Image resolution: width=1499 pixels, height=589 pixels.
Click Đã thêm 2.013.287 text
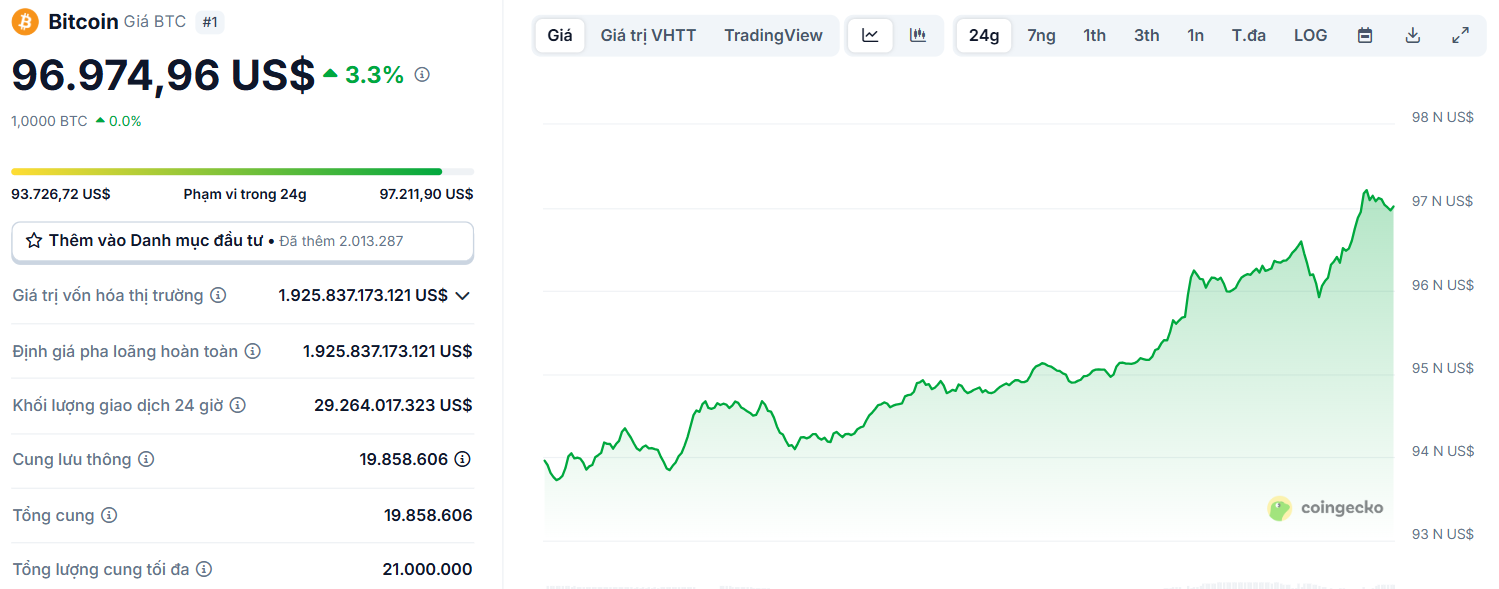341,241
